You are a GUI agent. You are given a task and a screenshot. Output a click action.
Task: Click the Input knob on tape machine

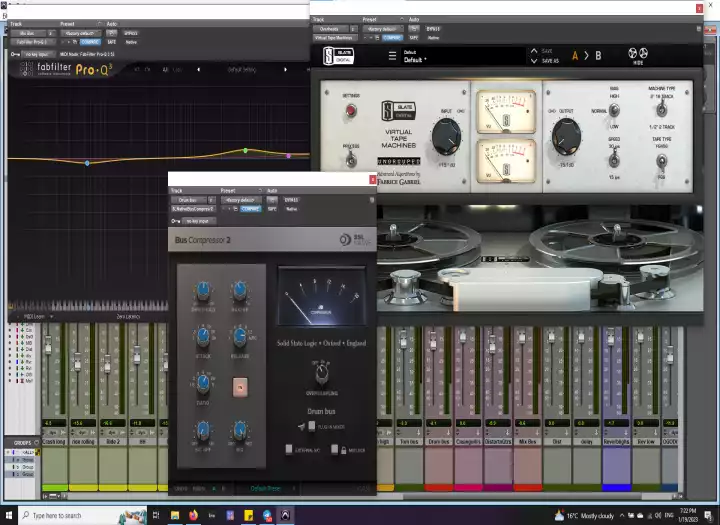click(x=446, y=136)
